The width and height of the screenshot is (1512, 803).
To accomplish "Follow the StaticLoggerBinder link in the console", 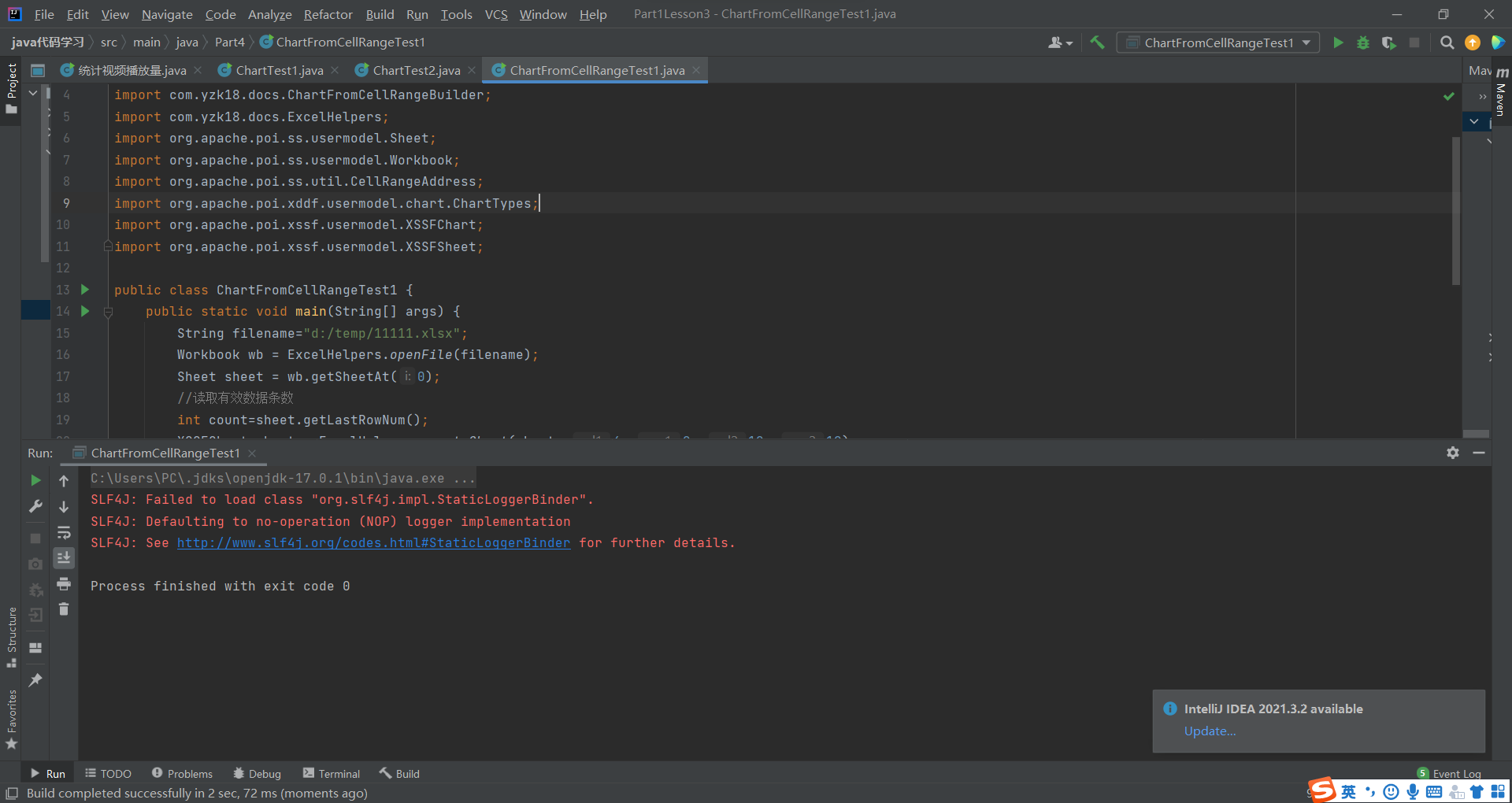I will 373,542.
